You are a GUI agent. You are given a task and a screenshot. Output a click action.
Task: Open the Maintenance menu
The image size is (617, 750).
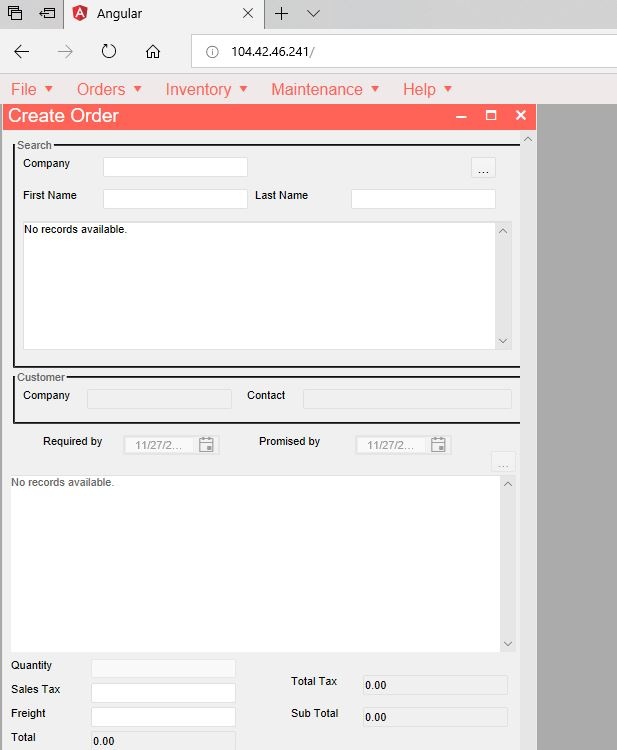325,89
